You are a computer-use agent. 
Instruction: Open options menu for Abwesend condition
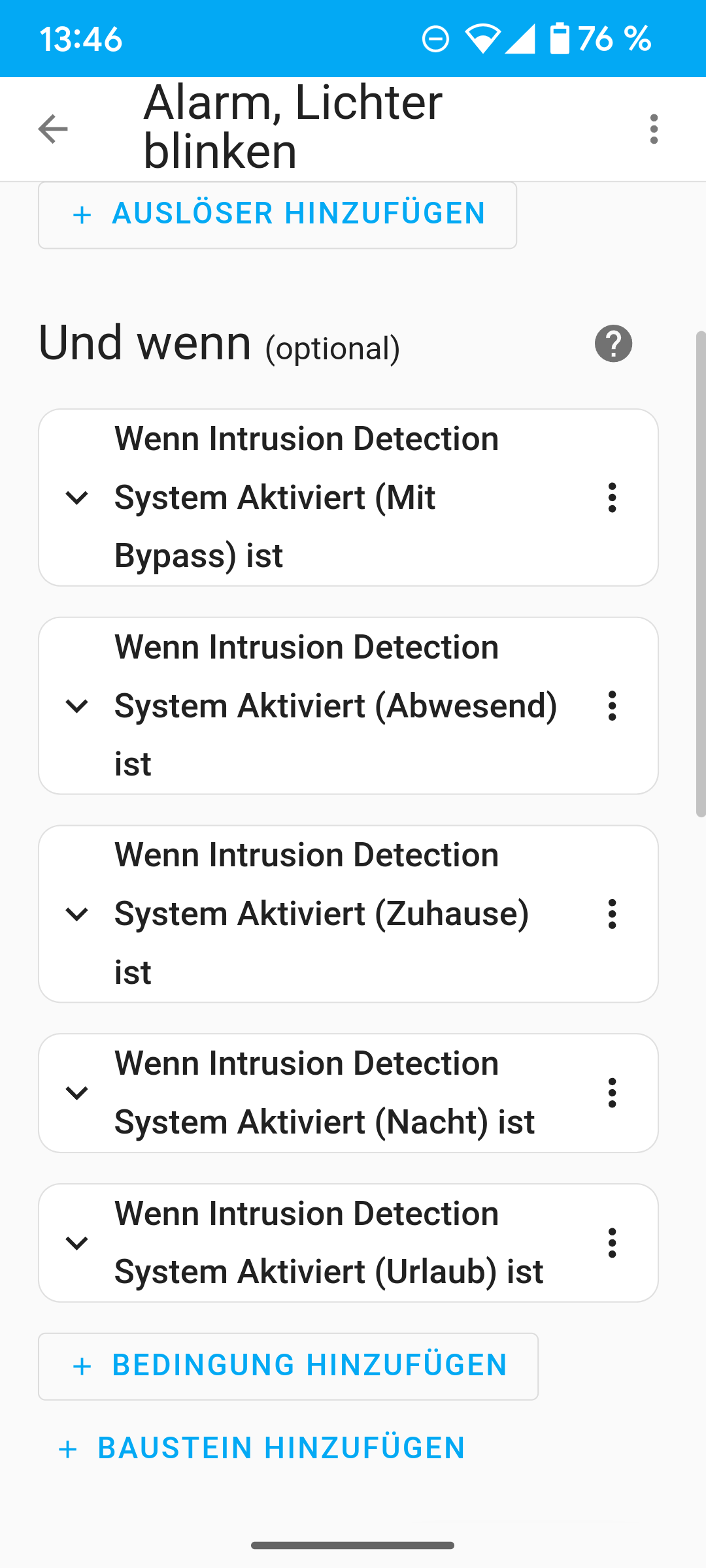[x=612, y=706]
